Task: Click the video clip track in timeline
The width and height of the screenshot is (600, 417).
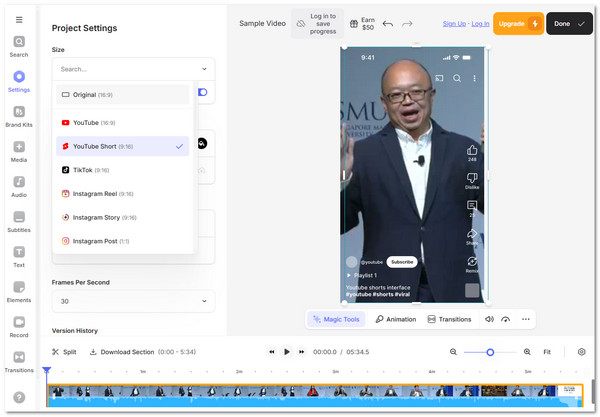Action: click(x=315, y=396)
